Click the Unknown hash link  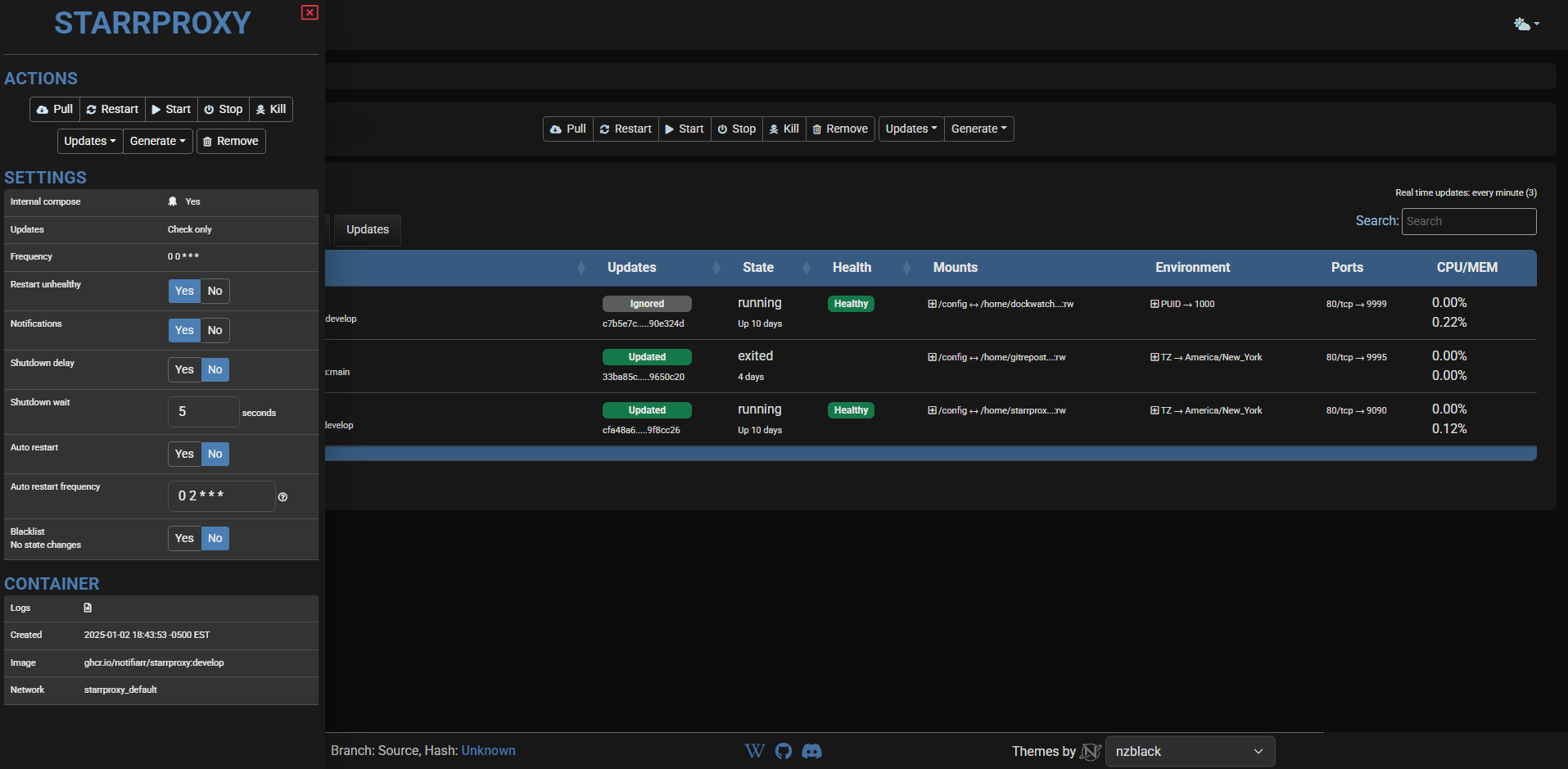(x=488, y=750)
